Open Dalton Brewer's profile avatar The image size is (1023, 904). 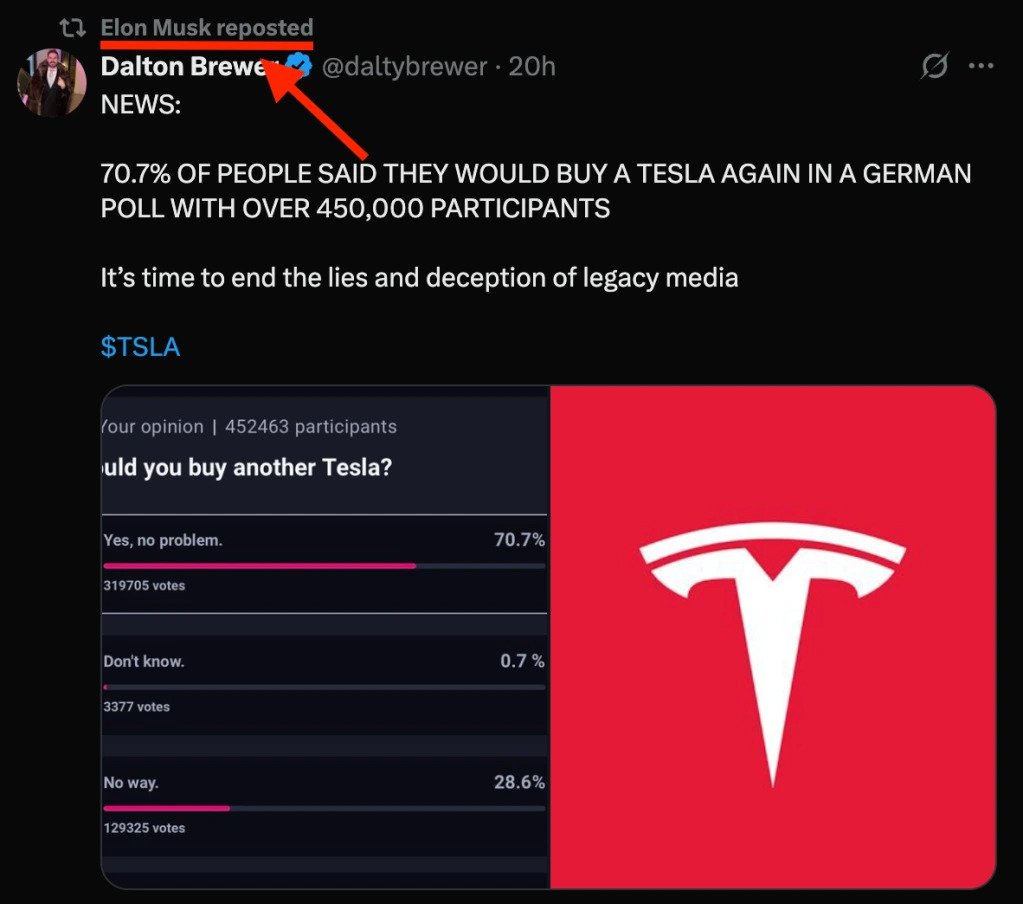(51, 82)
